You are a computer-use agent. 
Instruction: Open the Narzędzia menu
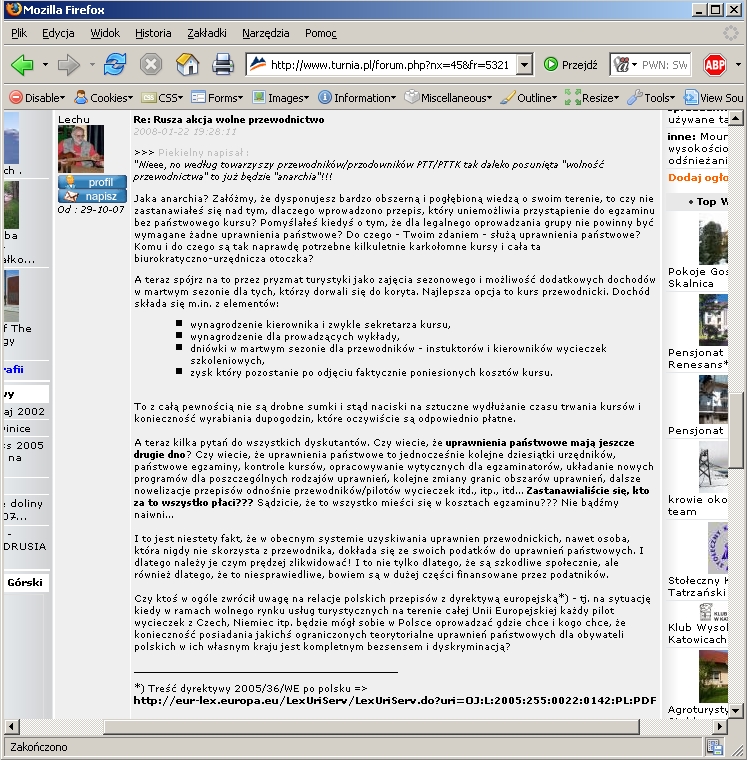[266, 33]
